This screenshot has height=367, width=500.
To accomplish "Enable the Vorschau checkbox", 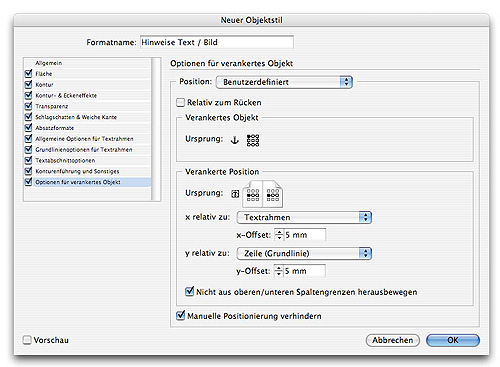I will [27, 340].
